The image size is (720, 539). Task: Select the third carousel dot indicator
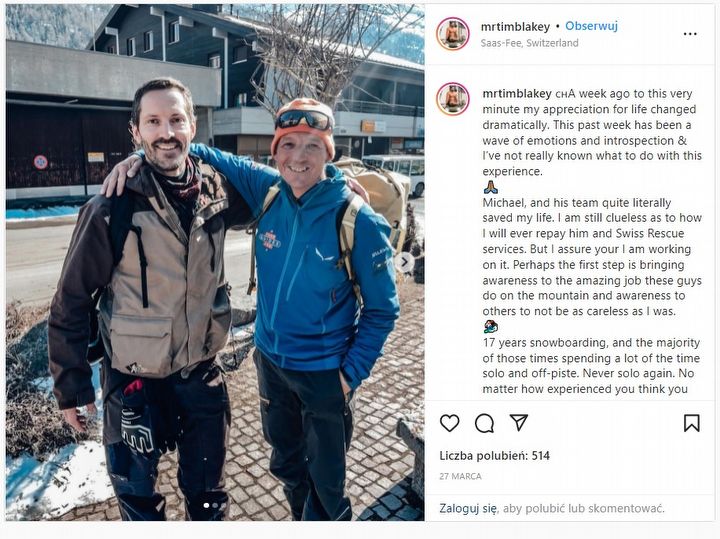(223, 505)
